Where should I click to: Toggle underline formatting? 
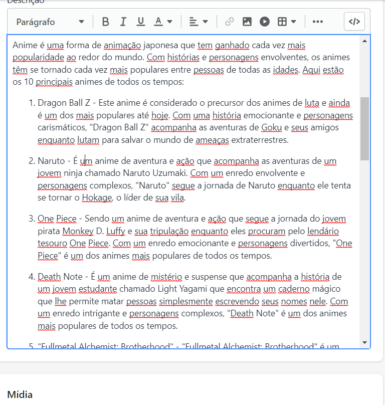point(141,22)
